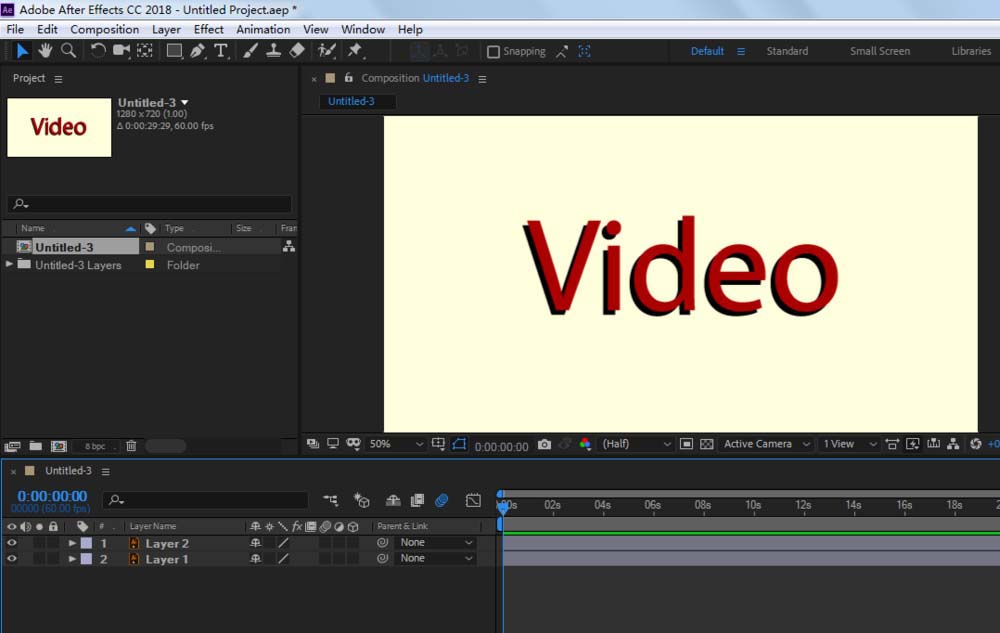Select the Type text tool
This screenshot has height=633, width=1000.
point(221,51)
